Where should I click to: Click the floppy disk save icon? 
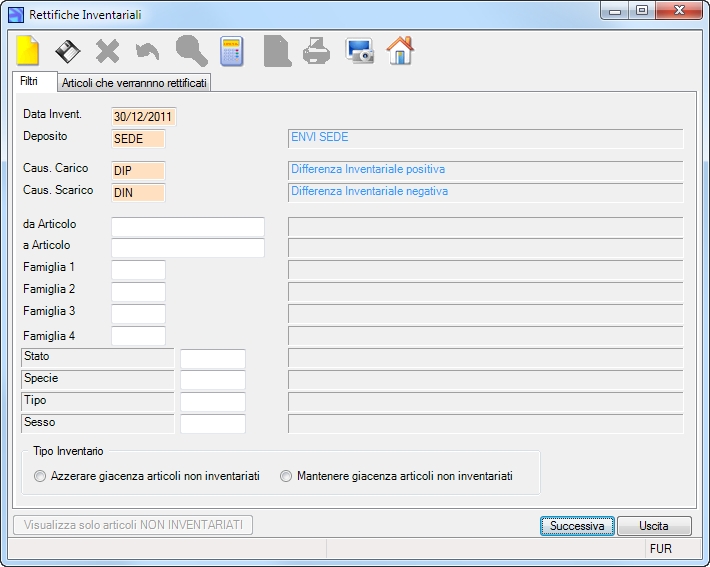[x=67, y=51]
